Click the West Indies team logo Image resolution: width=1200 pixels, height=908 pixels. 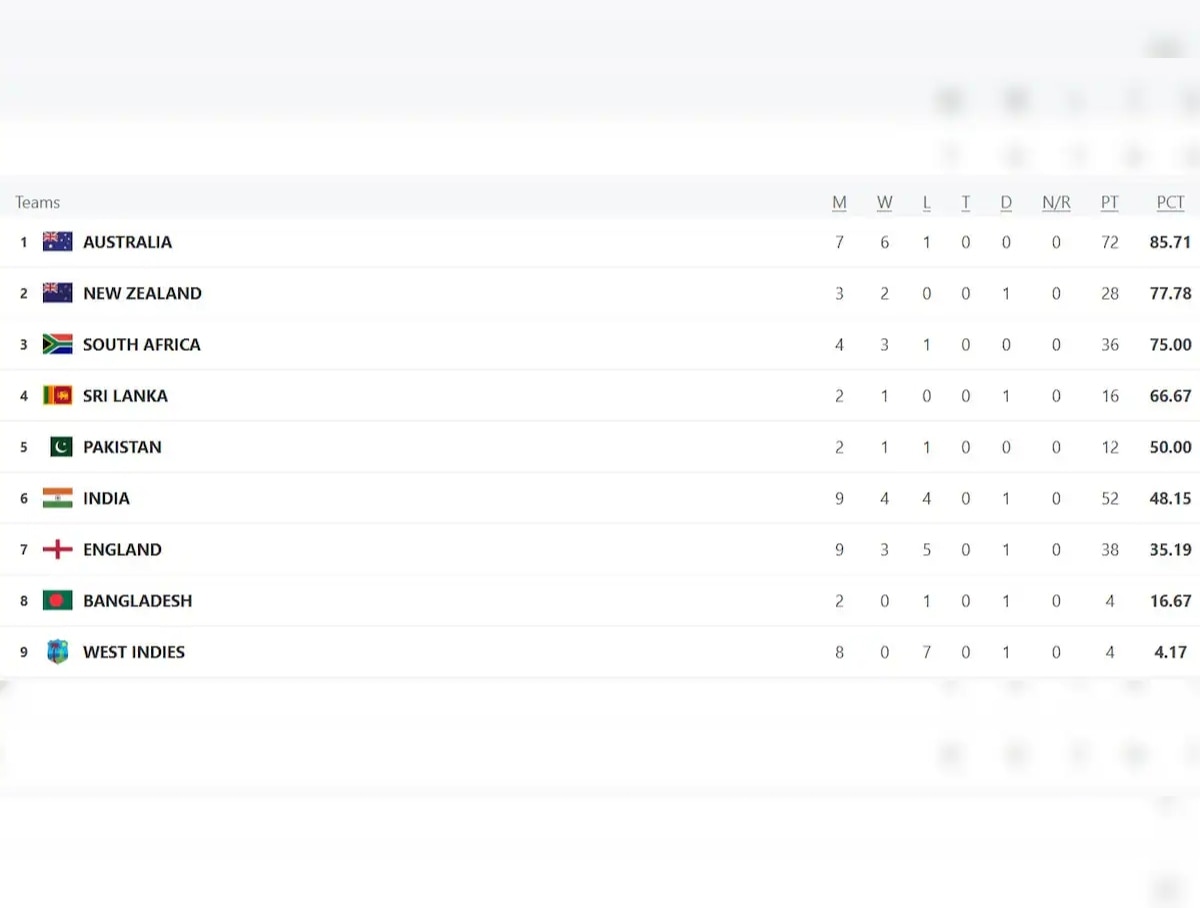[58, 652]
